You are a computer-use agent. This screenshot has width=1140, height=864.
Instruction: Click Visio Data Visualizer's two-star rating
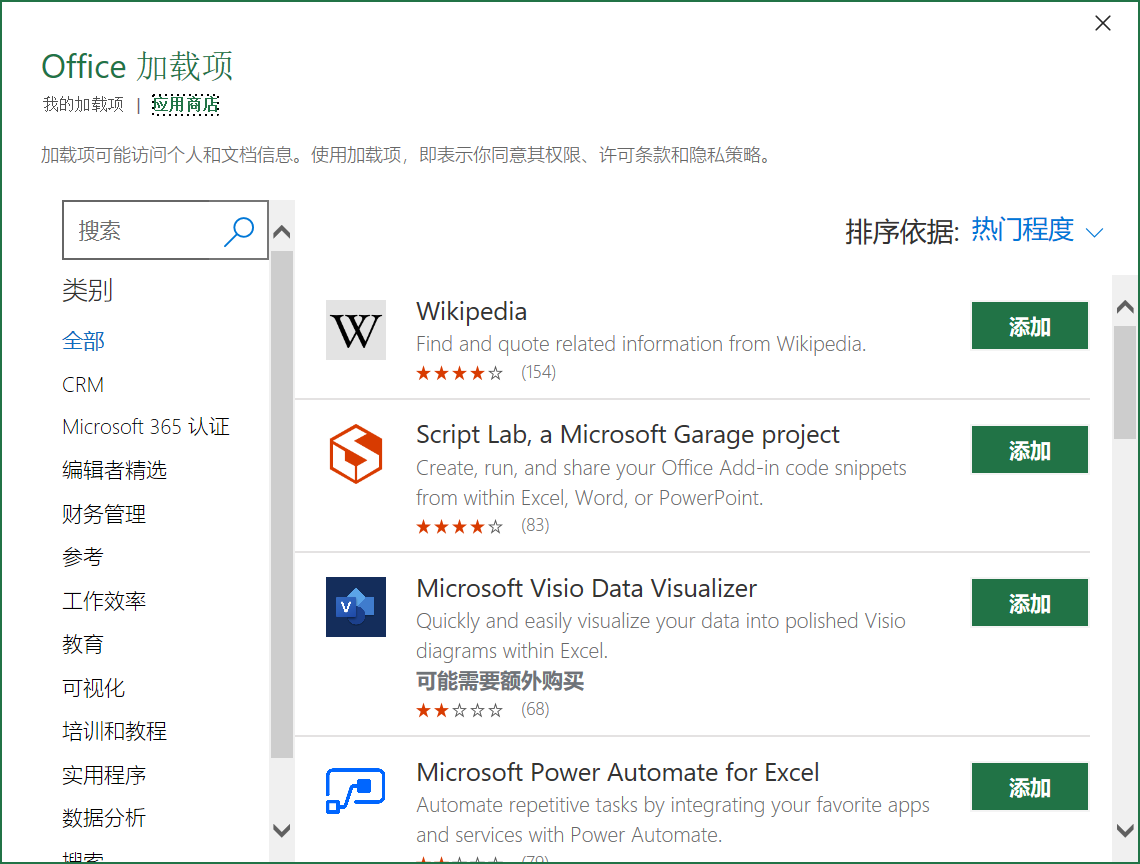pyautogui.click(x=459, y=709)
